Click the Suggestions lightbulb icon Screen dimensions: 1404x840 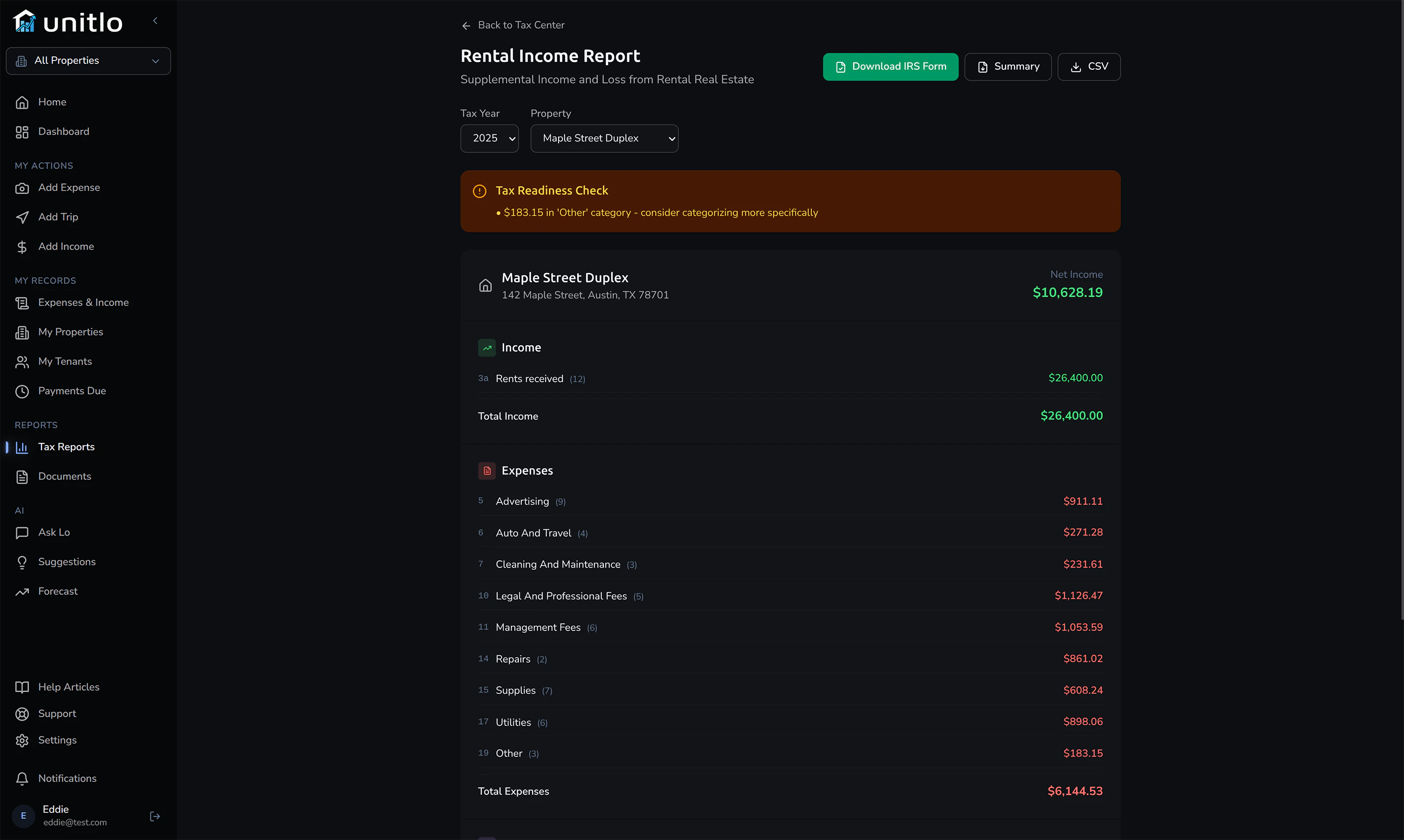tap(22, 562)
